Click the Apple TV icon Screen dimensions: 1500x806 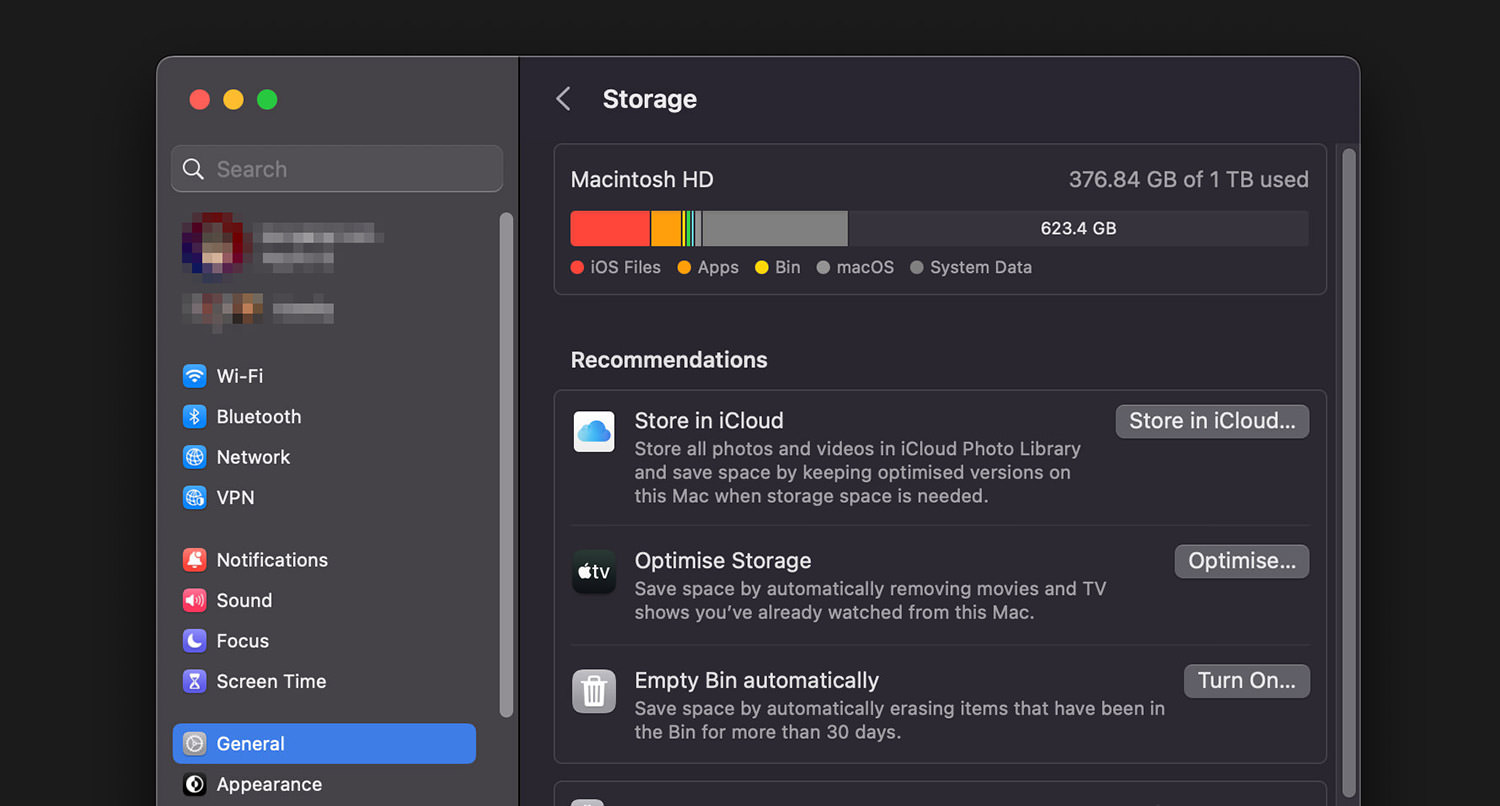click(594, 571)
